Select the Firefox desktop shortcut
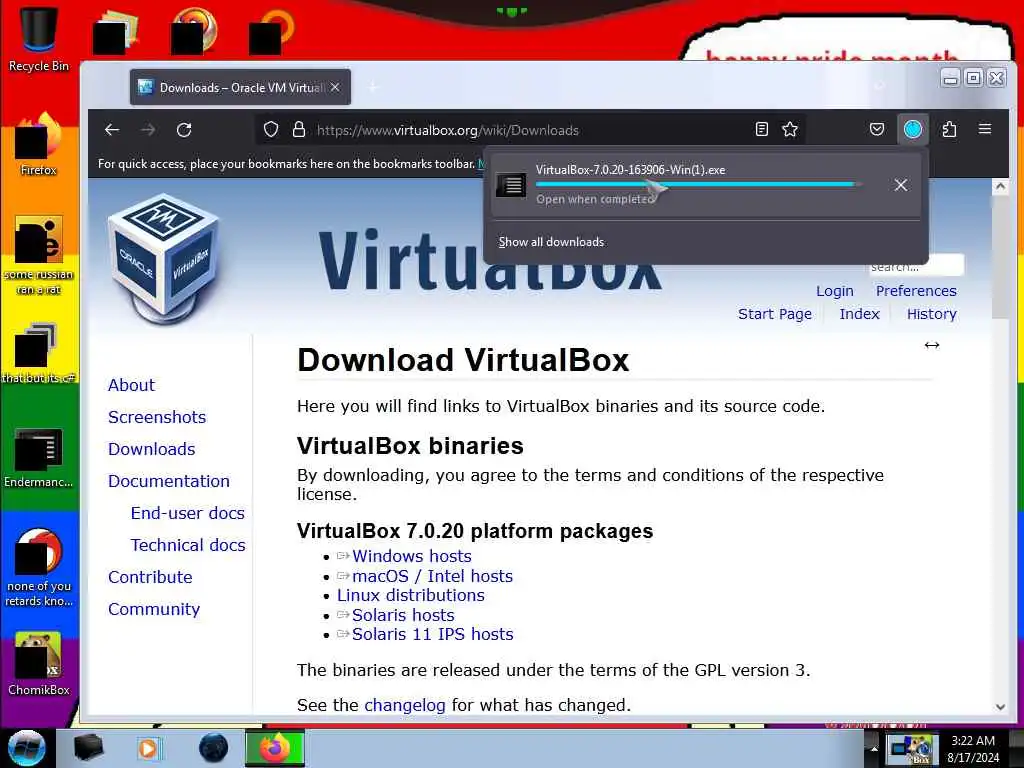The image size is (1024, 768). 39,145
